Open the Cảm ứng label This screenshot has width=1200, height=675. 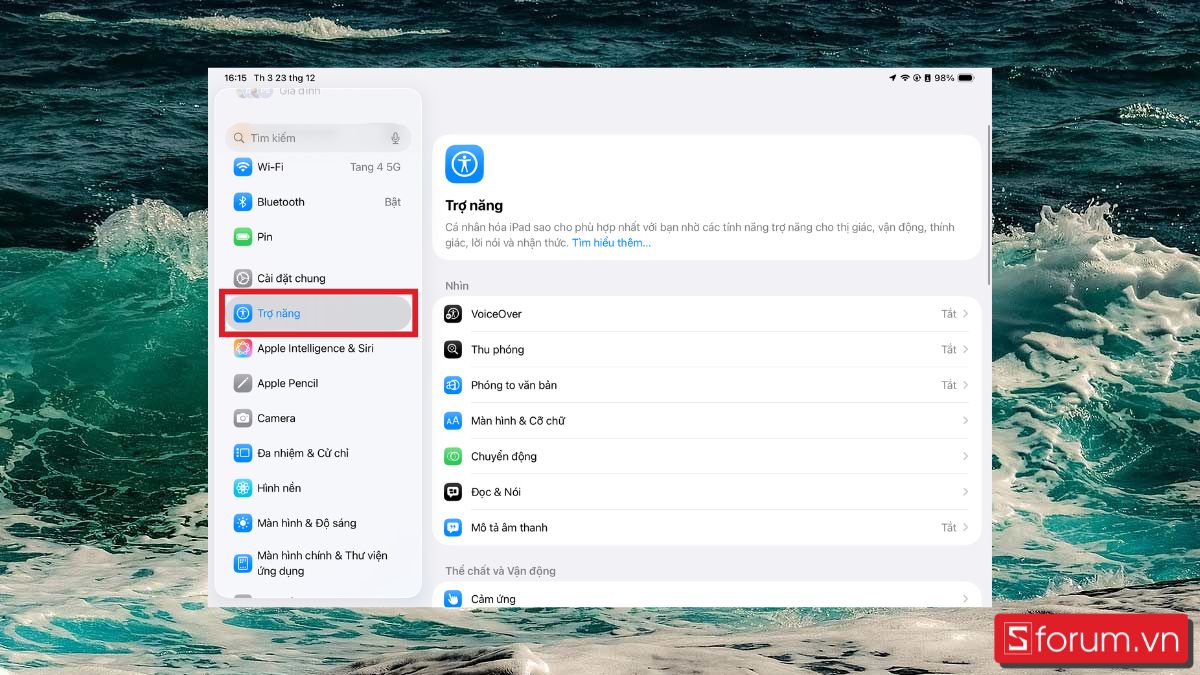tap(493, 599)
